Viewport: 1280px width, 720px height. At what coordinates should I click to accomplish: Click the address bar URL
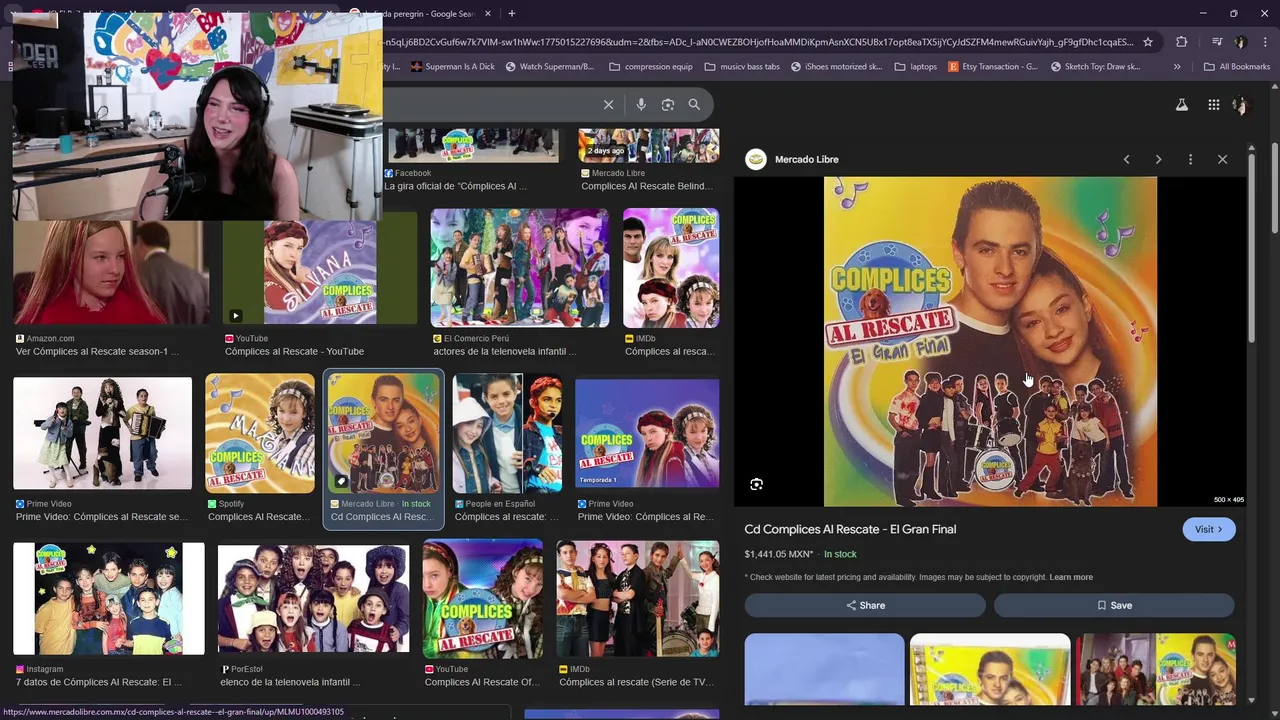[x=758, y=42]
